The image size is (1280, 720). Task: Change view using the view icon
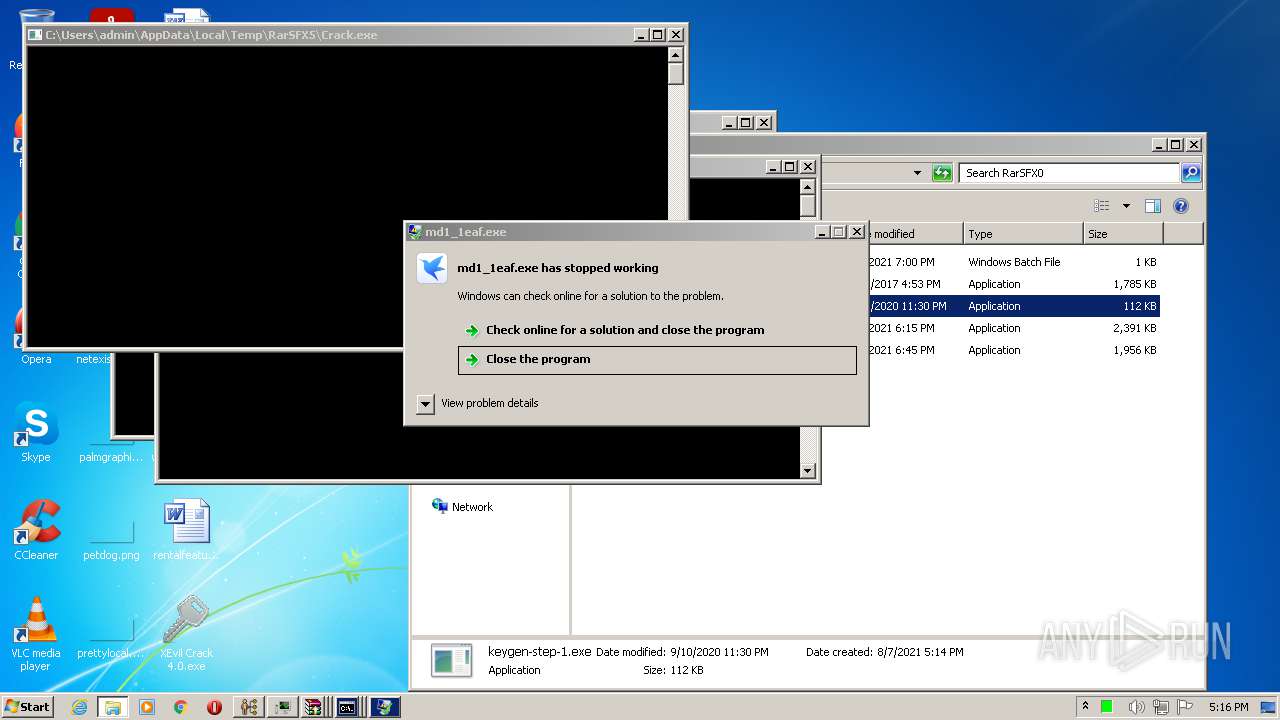coord(1102,206)
